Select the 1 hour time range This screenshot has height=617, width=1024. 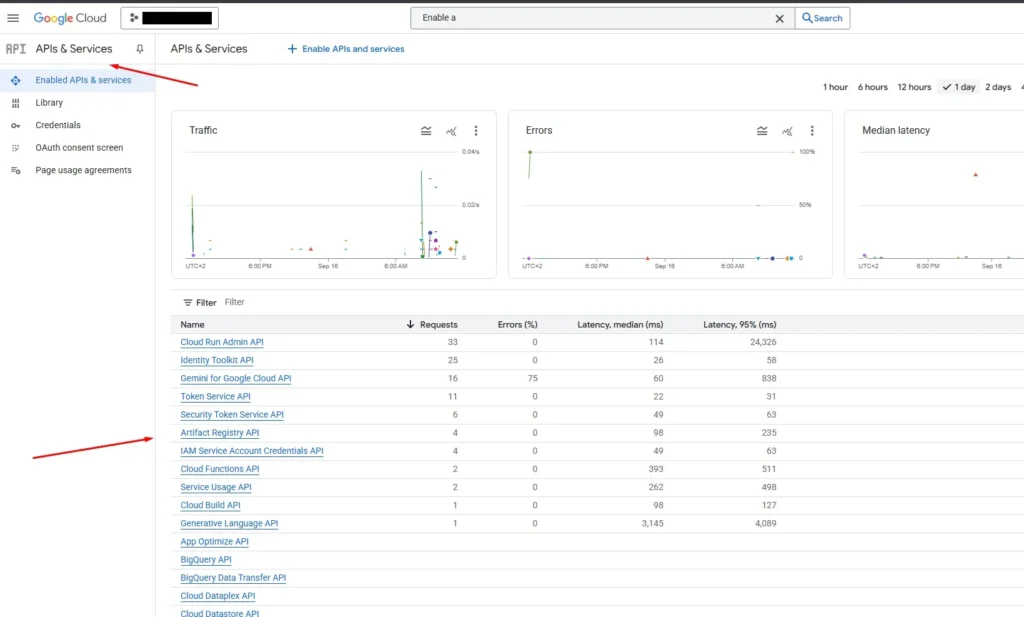835,87
